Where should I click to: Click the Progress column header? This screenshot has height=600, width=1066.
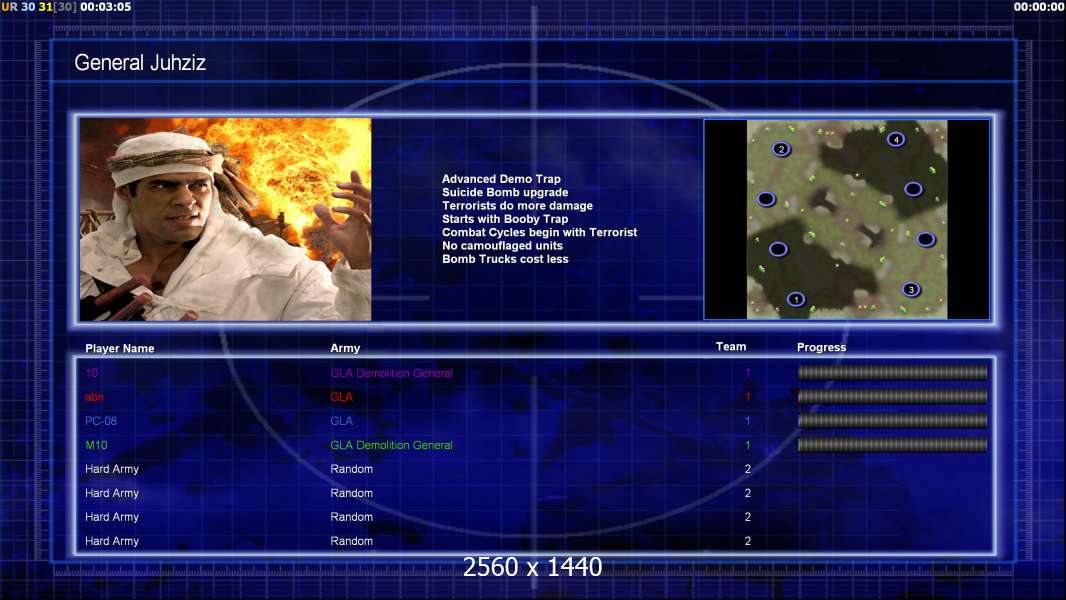click(x=821, y=347)
